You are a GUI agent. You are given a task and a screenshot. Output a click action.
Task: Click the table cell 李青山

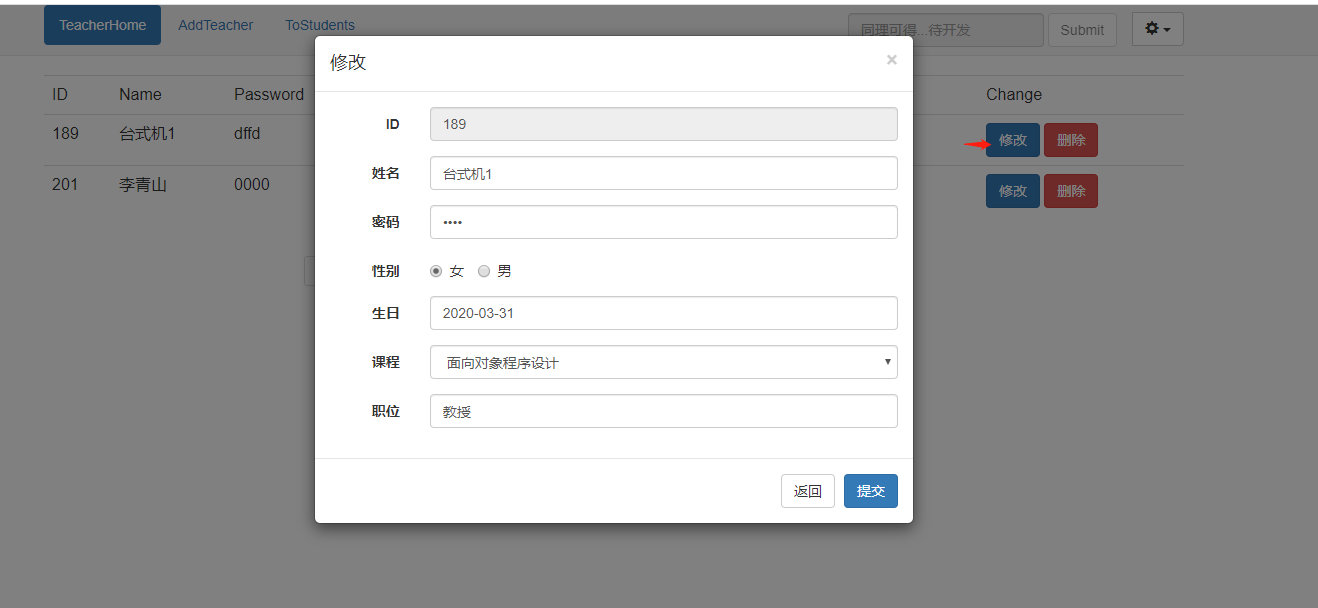coord(143,185)
